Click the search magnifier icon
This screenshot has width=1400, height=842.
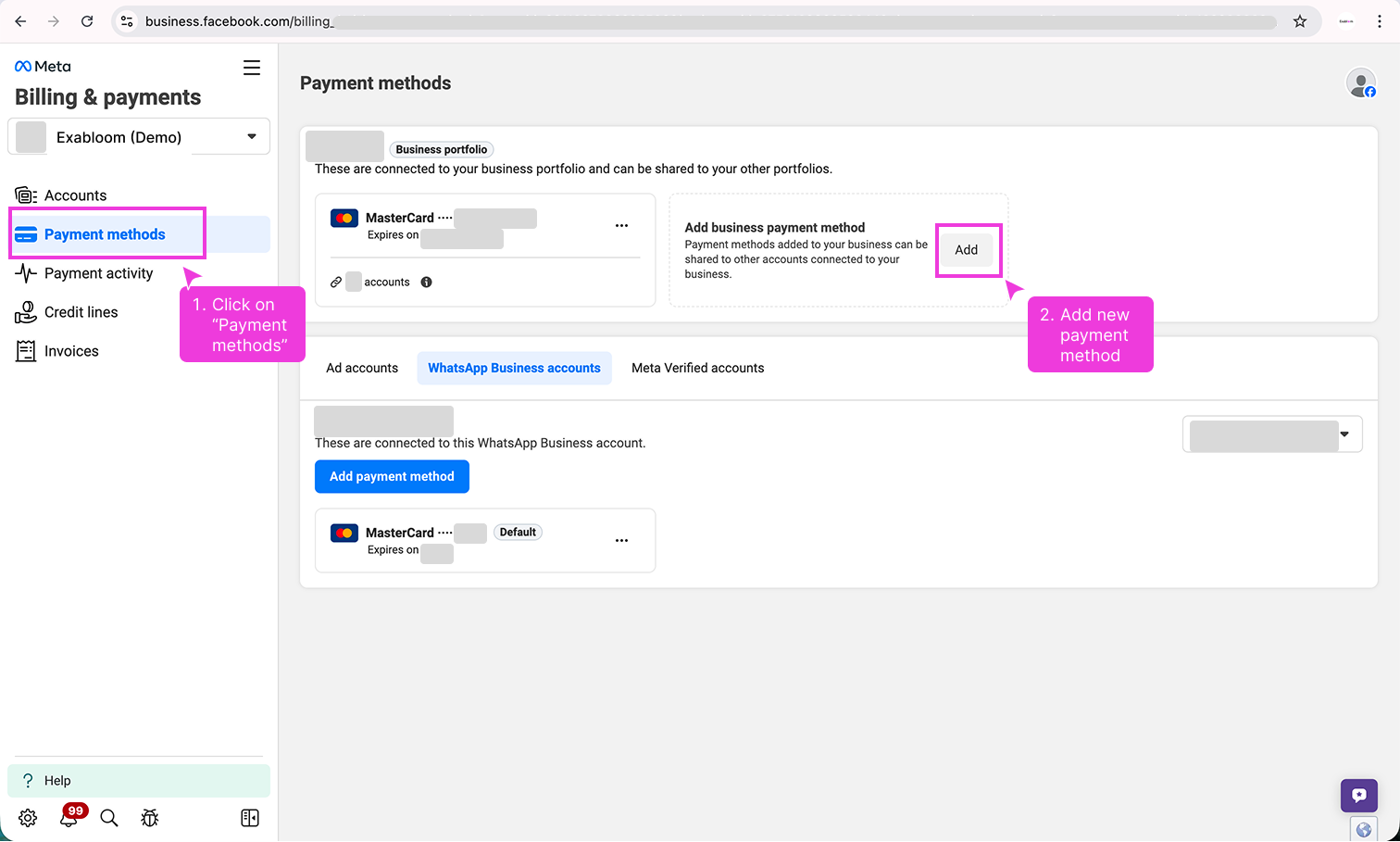coord(109,818)
